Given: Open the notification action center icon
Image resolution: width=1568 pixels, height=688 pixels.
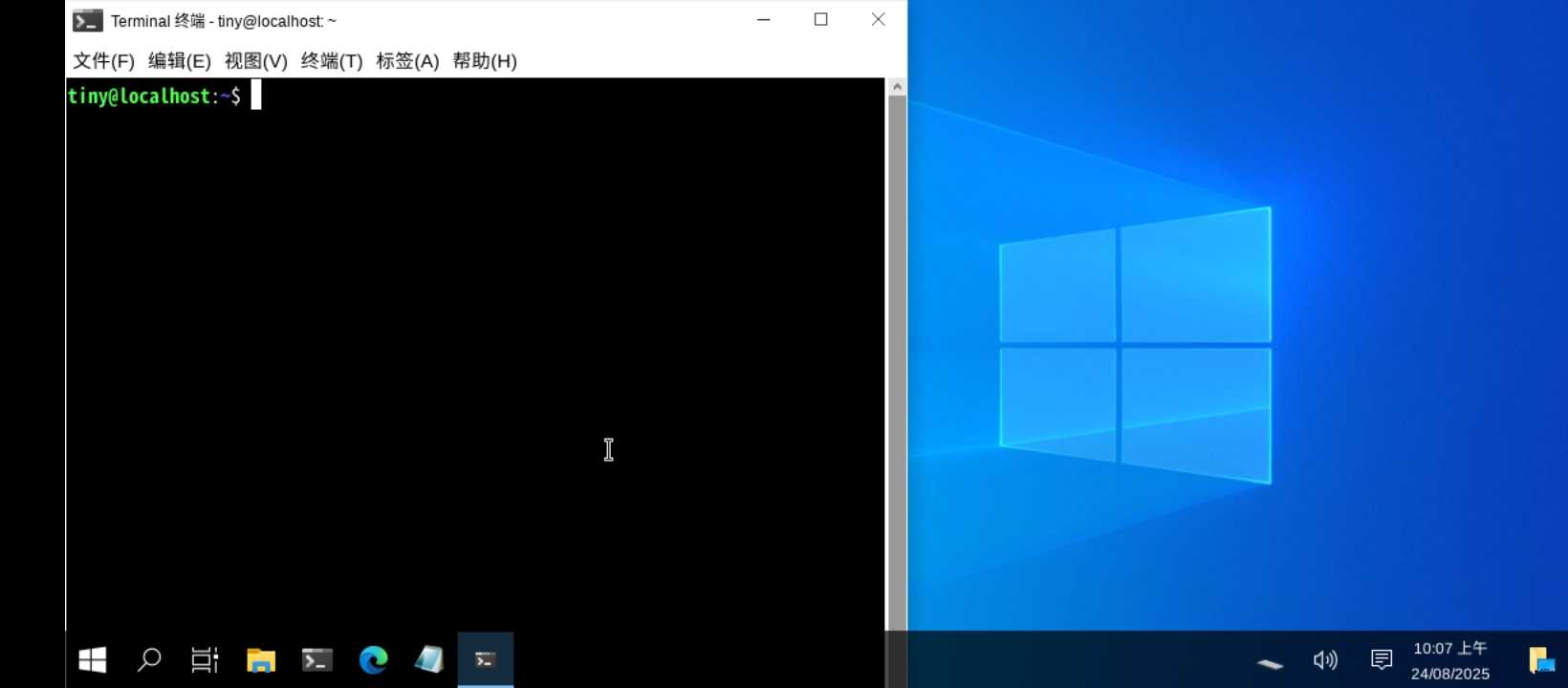Looking at the screenshot, I should click(1382, 660).
